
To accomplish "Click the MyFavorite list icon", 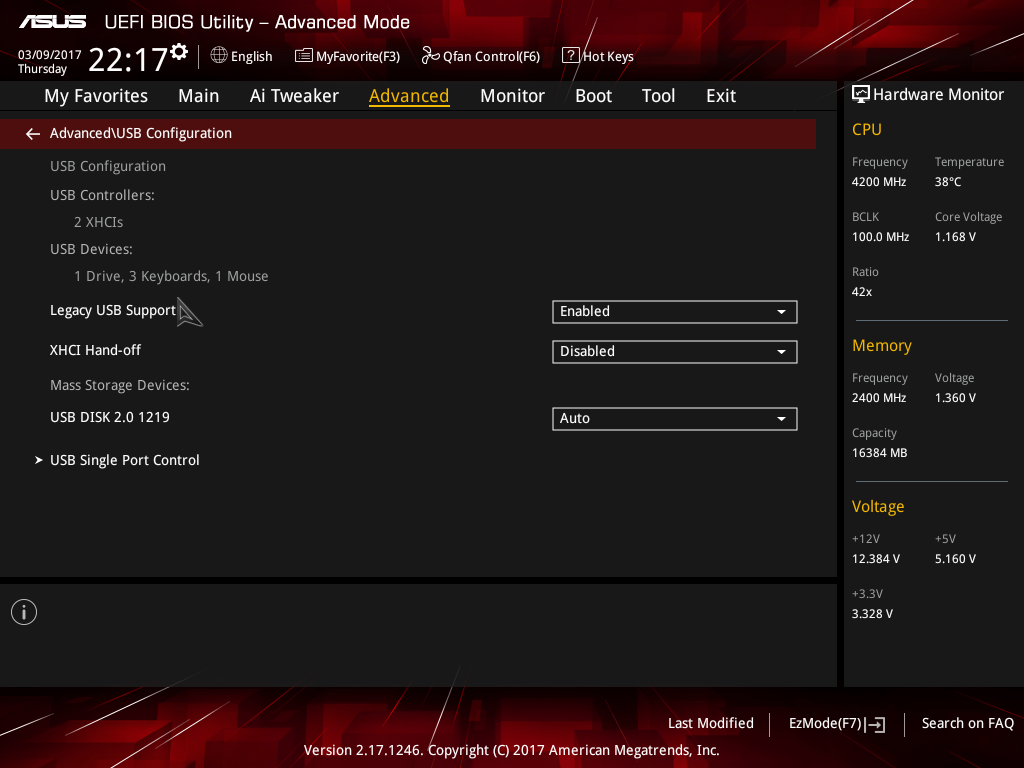I will (303, 56).
